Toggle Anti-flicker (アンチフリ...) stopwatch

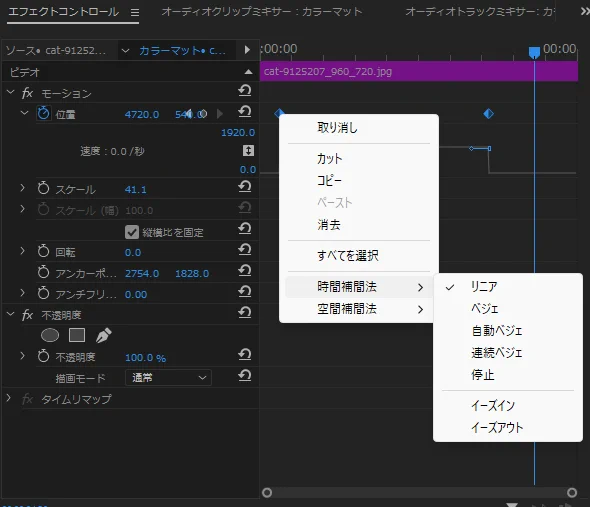click(43, 293)
